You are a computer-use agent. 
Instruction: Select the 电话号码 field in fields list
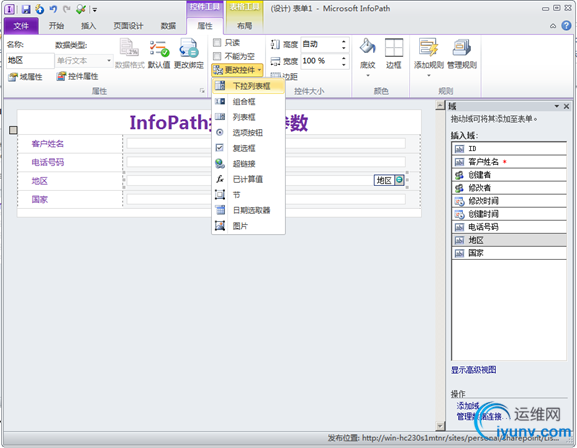tap(509, 227)
